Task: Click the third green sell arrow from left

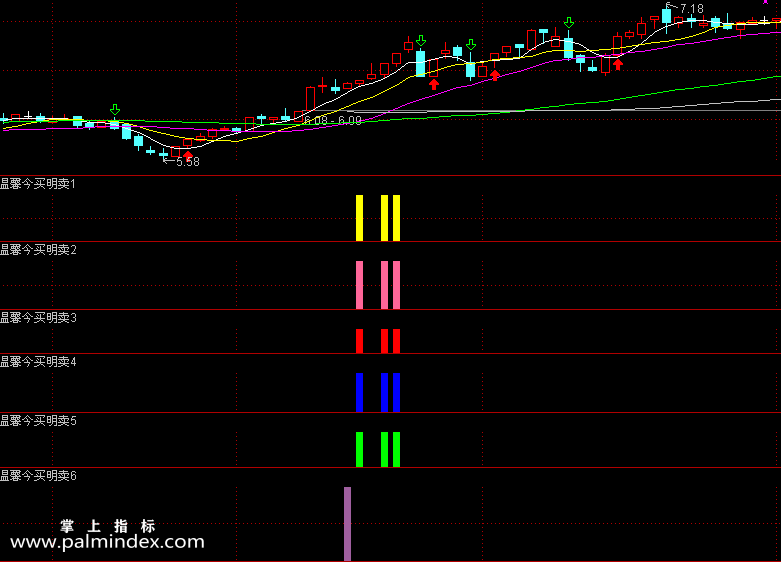Action: (x=471, y=45)
